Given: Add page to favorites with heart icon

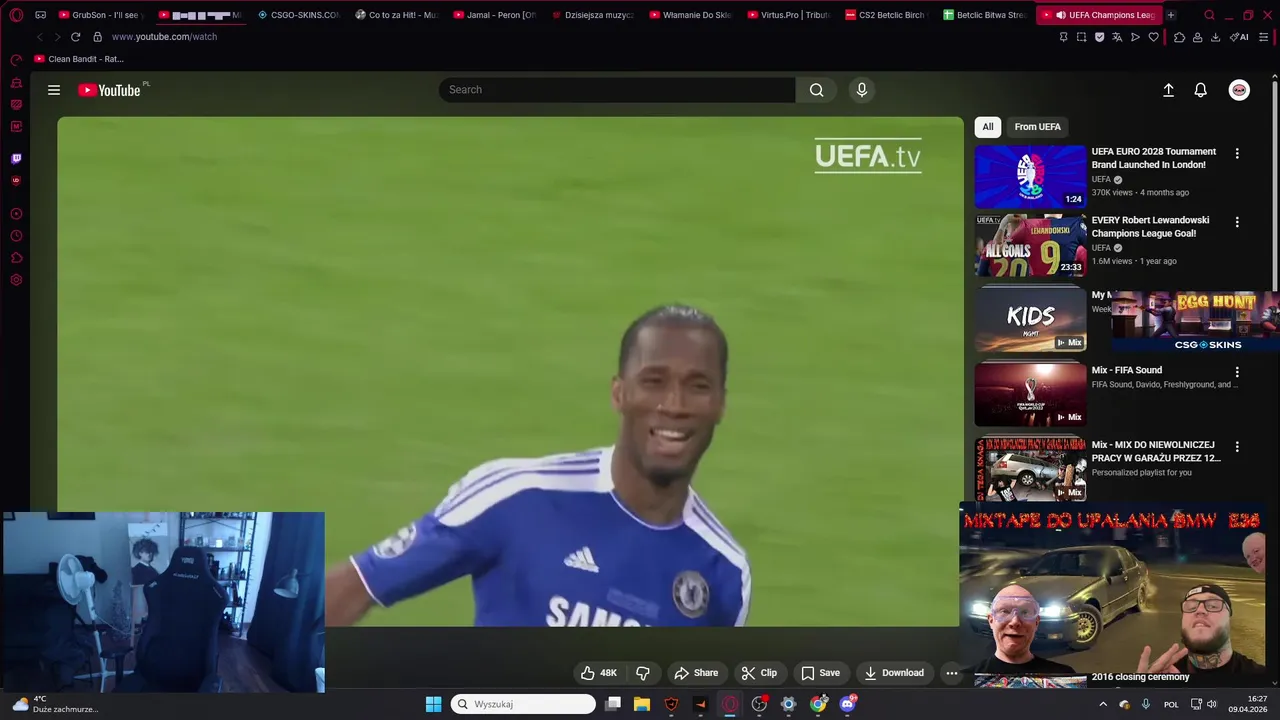Looking at the screenshot, I should point(1153,37).
